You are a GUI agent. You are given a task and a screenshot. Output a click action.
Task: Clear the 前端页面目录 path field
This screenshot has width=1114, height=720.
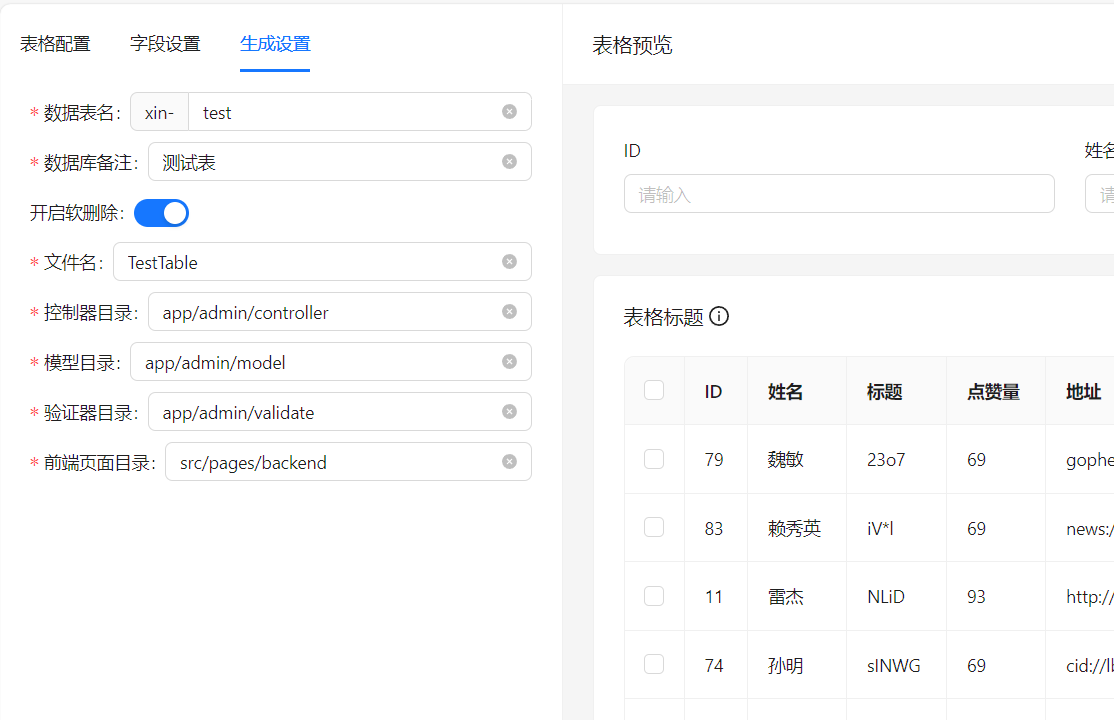(509, 462)
